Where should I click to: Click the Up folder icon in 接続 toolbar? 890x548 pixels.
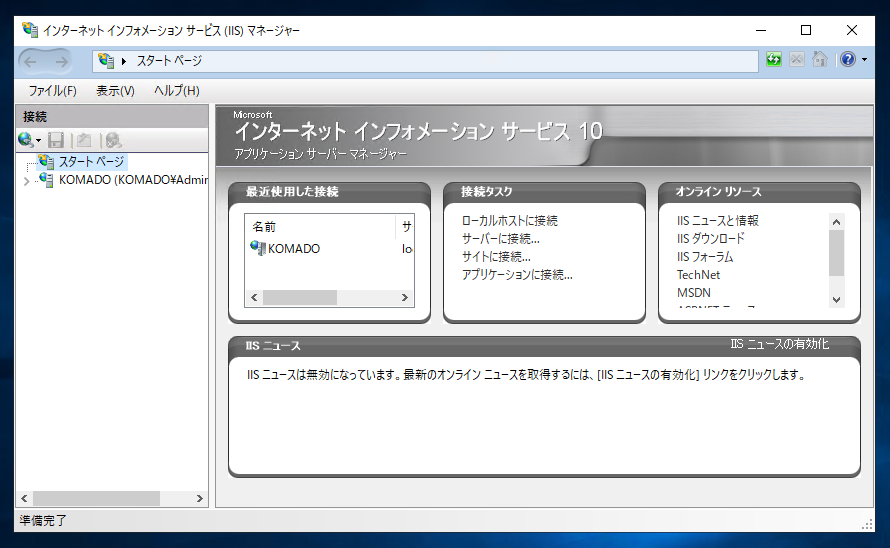85,140
